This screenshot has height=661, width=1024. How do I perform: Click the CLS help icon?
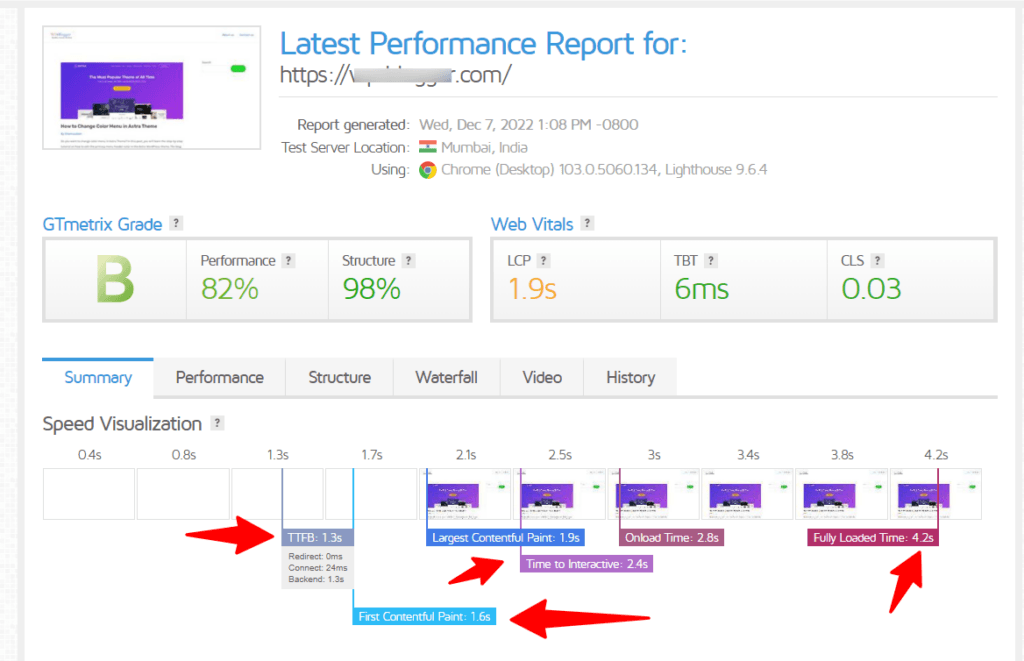[878, 260]
